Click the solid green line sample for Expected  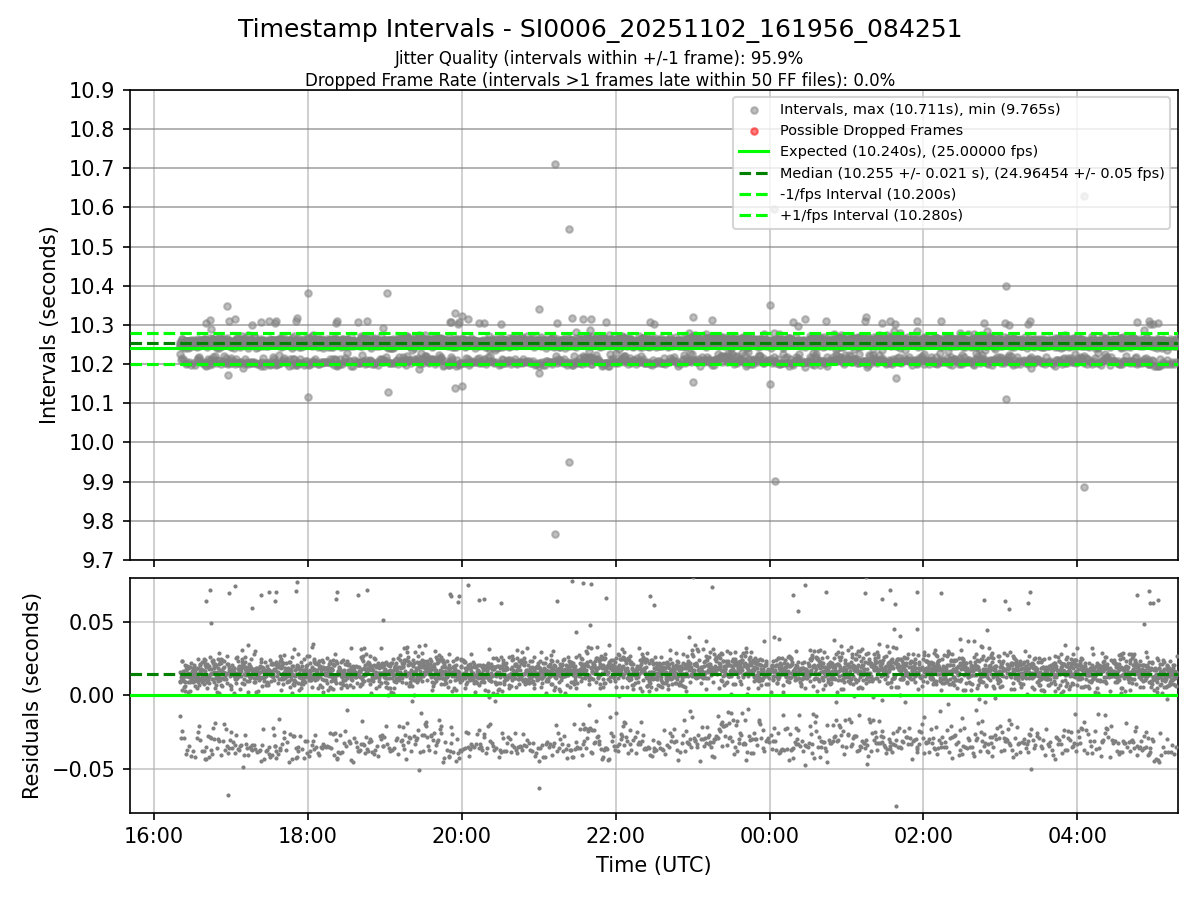click(x=754, y=152)
